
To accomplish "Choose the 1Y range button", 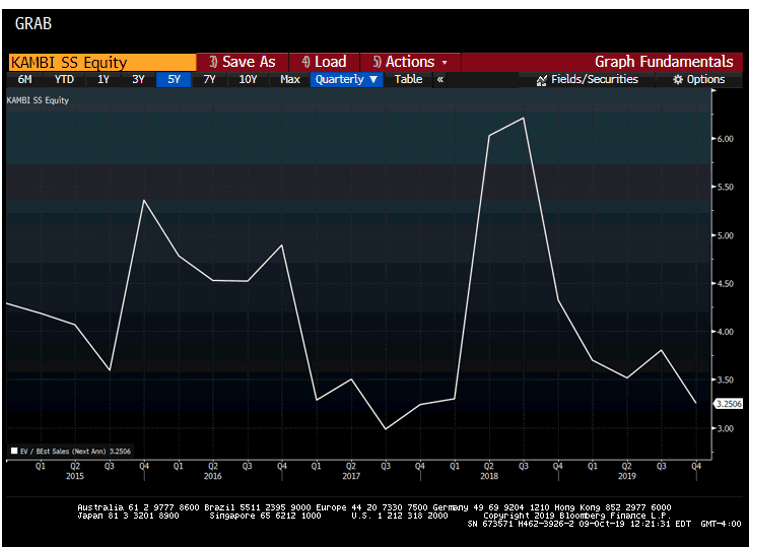I will click(x=103, y=79).
